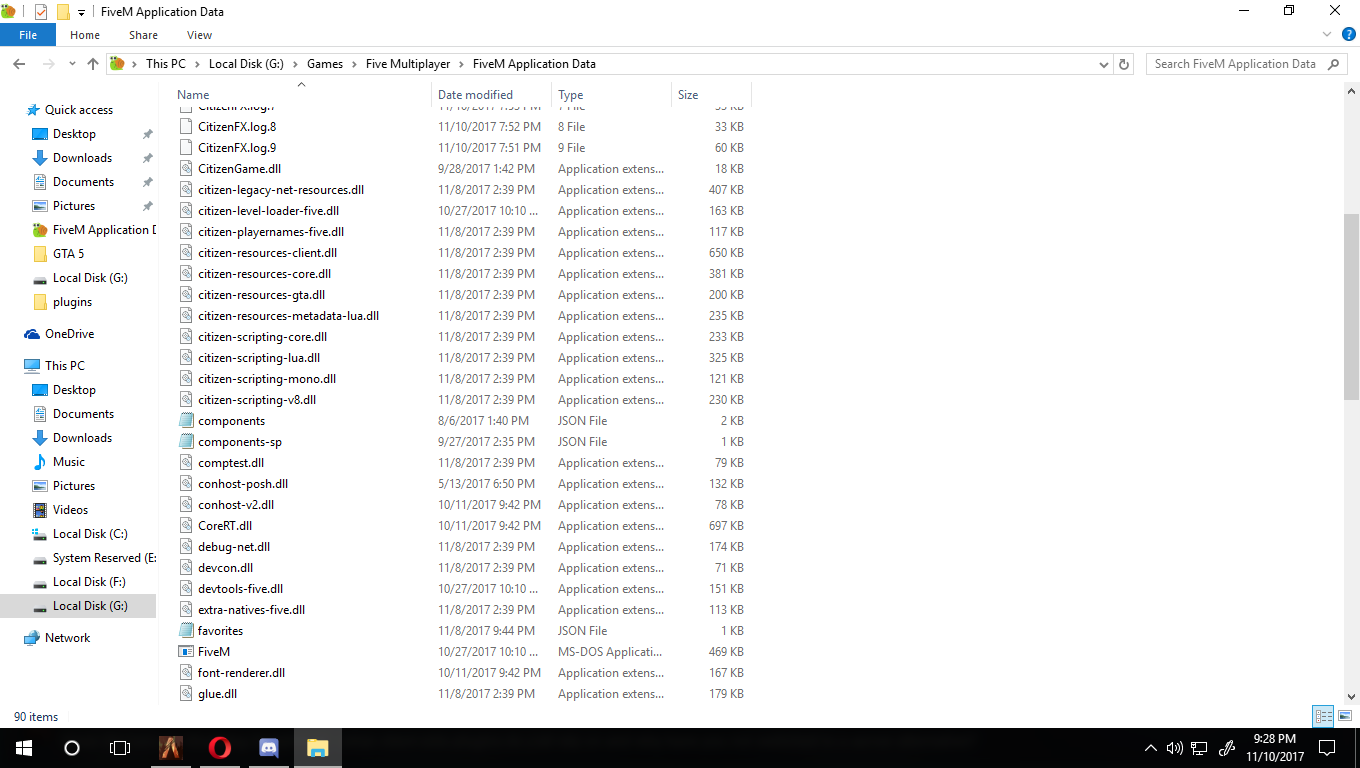The image size is (1360, 768).
Task: Click the refresh button beside address bar
Action: point(1124,64)
